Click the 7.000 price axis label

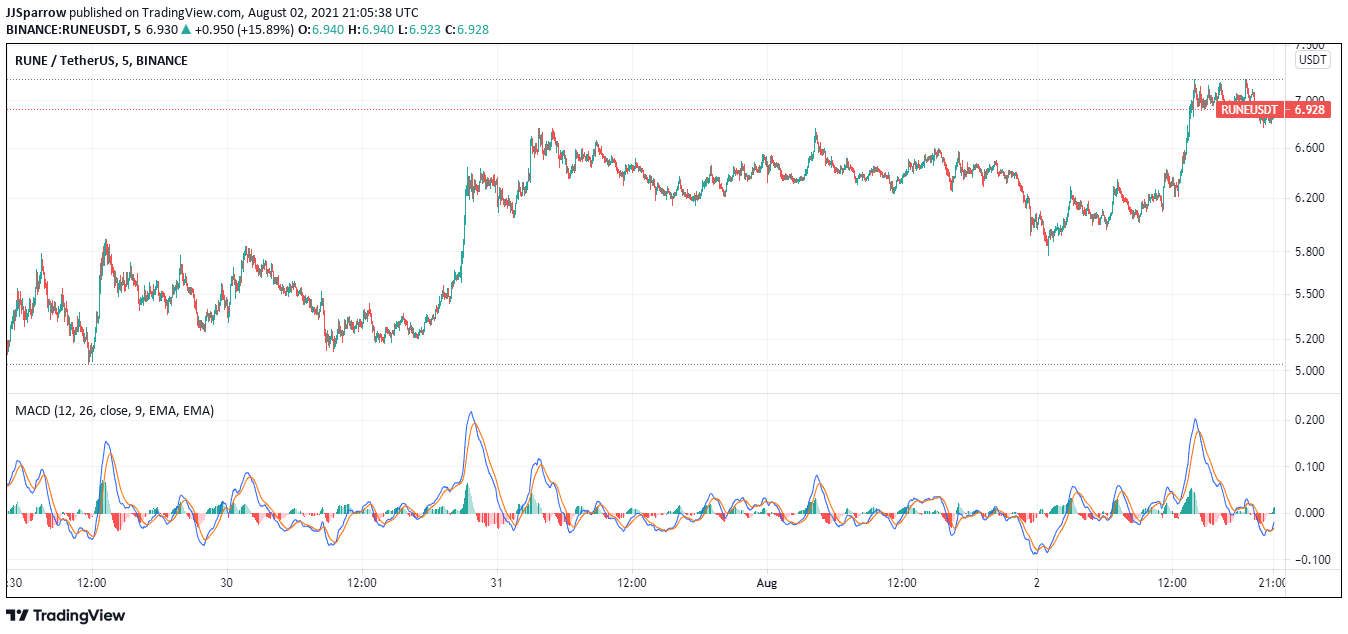click(x=1309, y=100)
